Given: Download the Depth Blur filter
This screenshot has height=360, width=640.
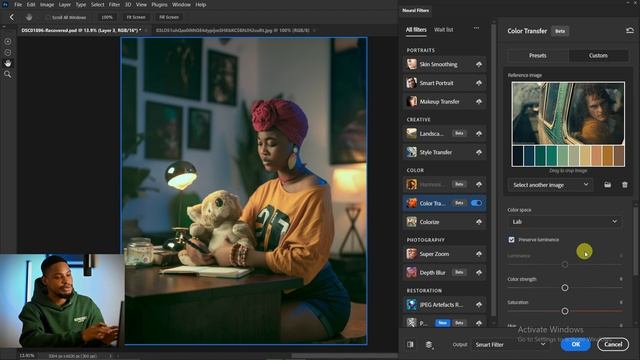Looking at the screenshot, I should click(x=479, y=273).
